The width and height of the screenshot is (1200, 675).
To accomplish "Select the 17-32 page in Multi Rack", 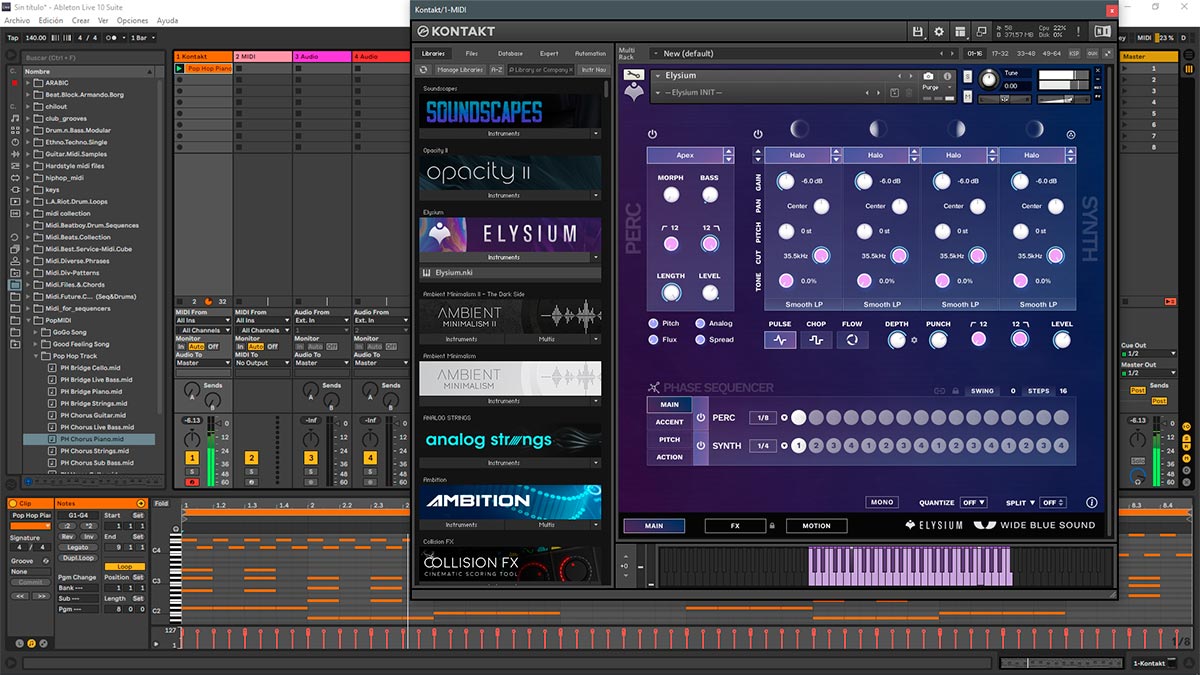I will pos(1000,53).
